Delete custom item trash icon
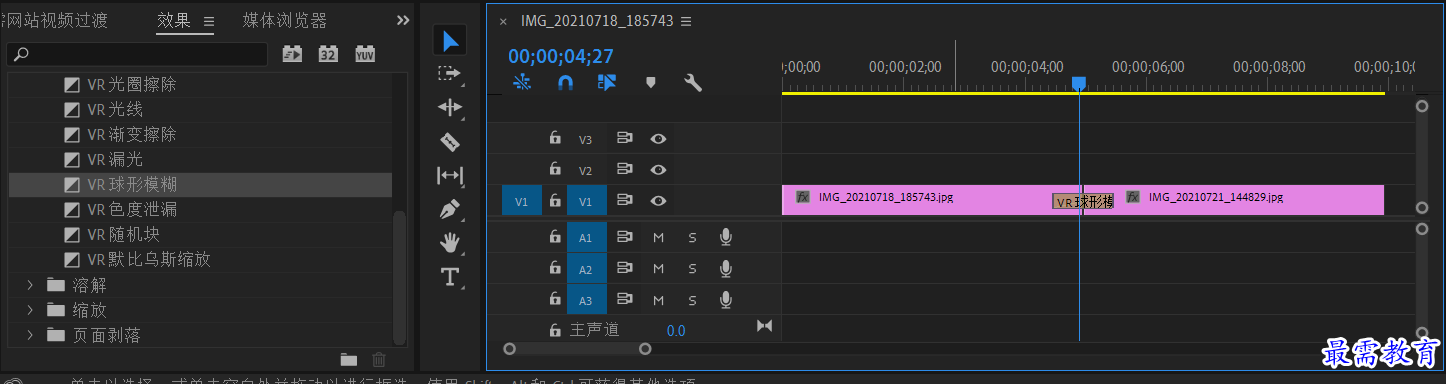1446x384 pixels. point(378,360)
